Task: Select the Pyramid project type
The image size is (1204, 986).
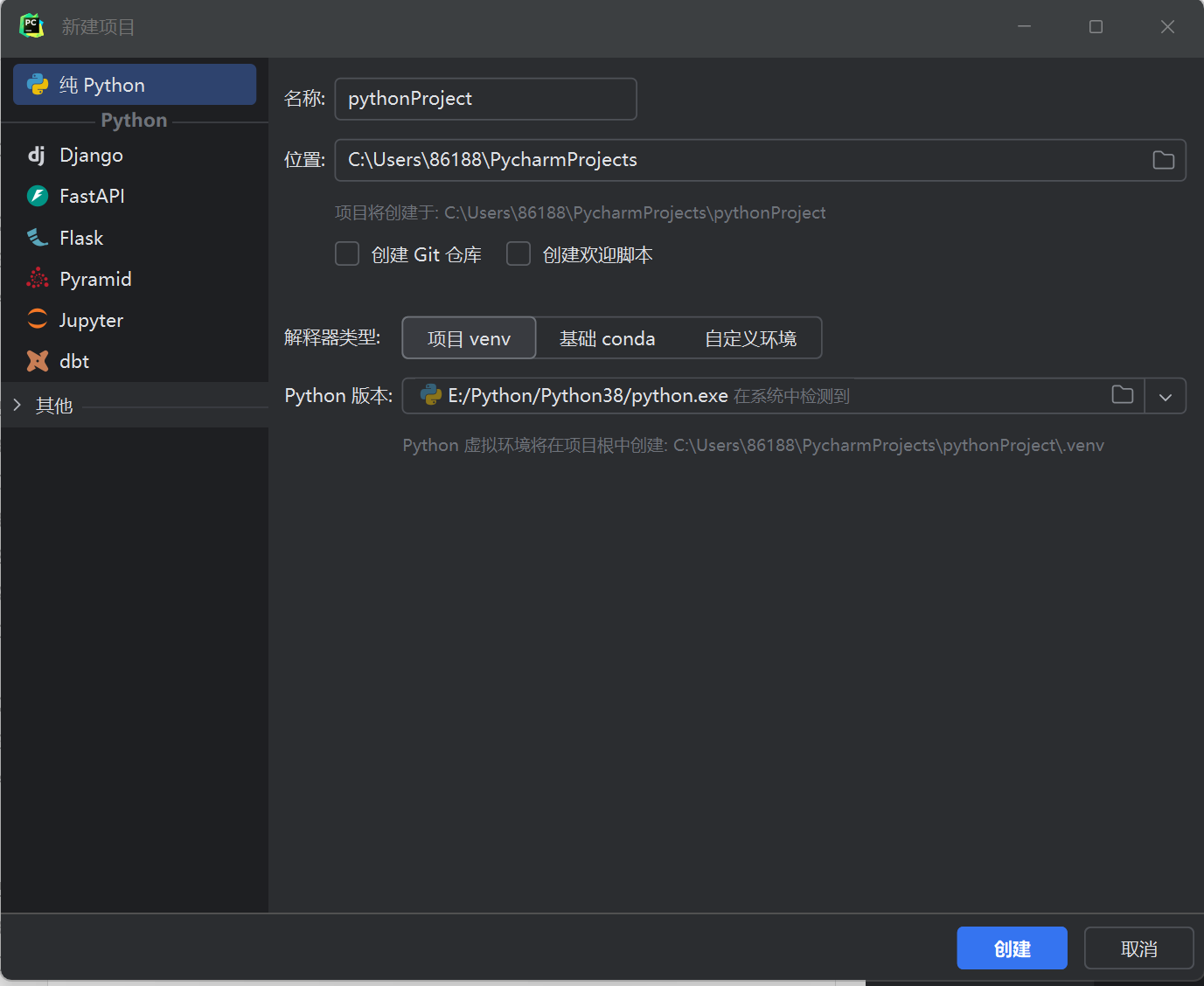Action: [x=135, y=279]
